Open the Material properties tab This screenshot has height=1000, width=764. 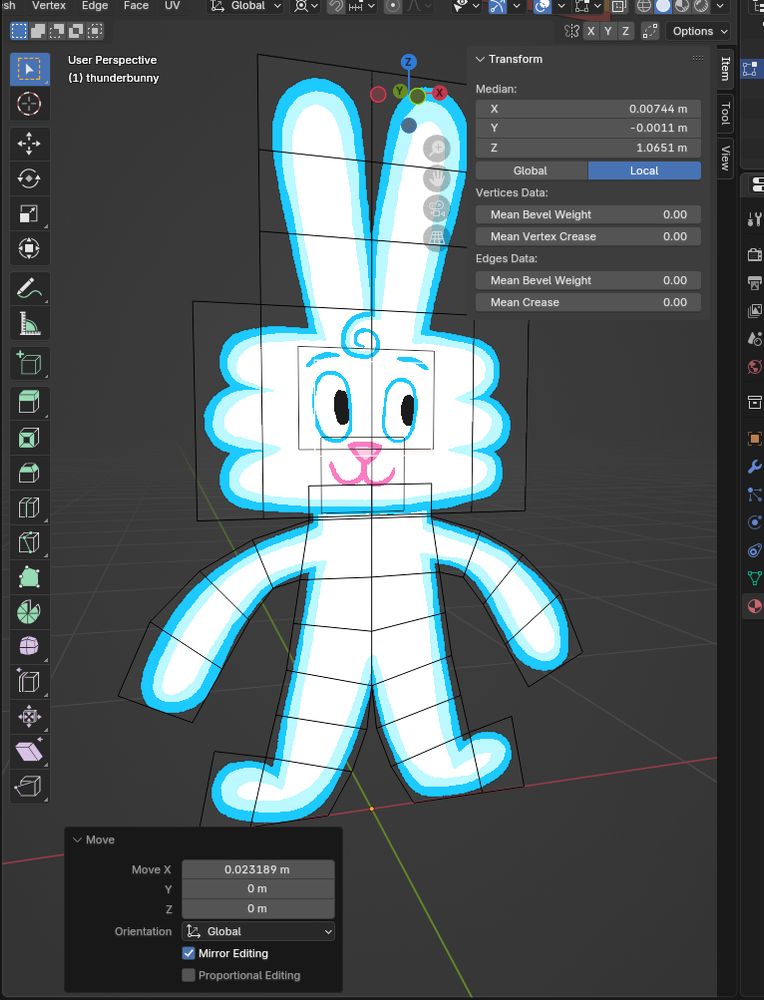click(754, 606)
